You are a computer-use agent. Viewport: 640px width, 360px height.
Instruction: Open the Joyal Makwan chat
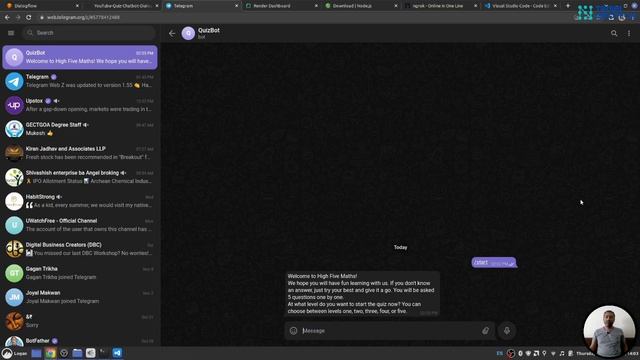[80, 297]
